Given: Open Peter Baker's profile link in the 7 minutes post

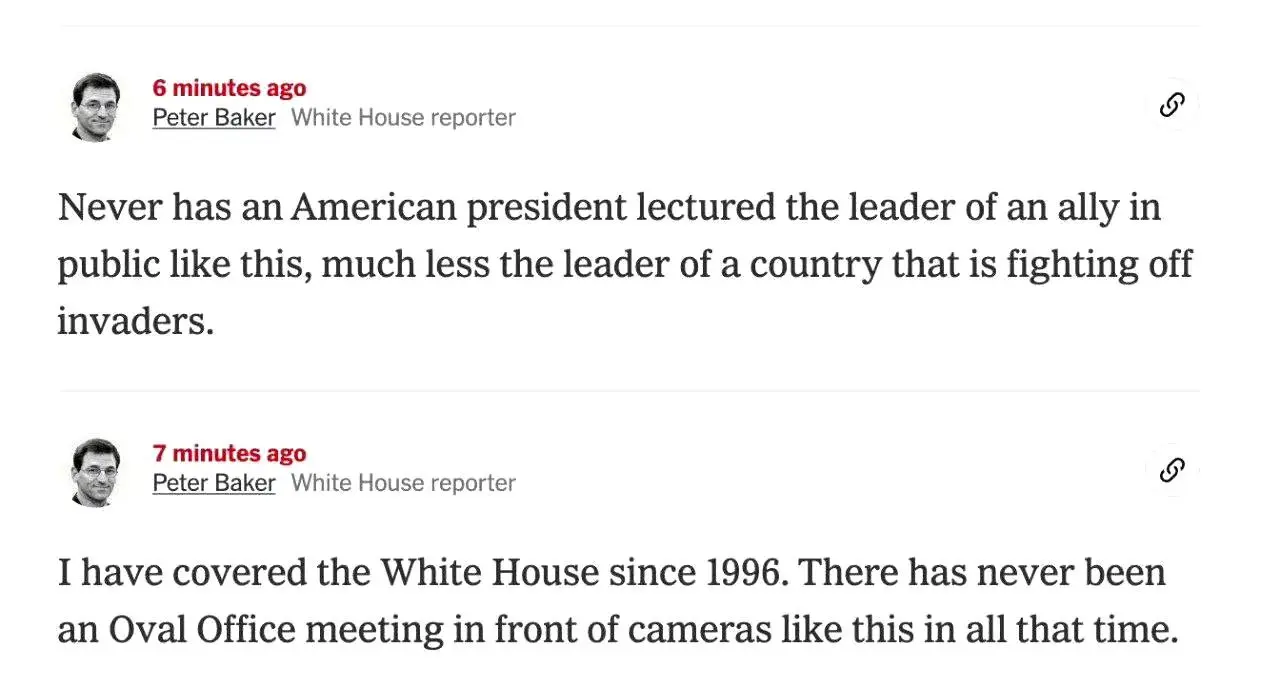Looking at the screenshot, I should coord(214,482).
